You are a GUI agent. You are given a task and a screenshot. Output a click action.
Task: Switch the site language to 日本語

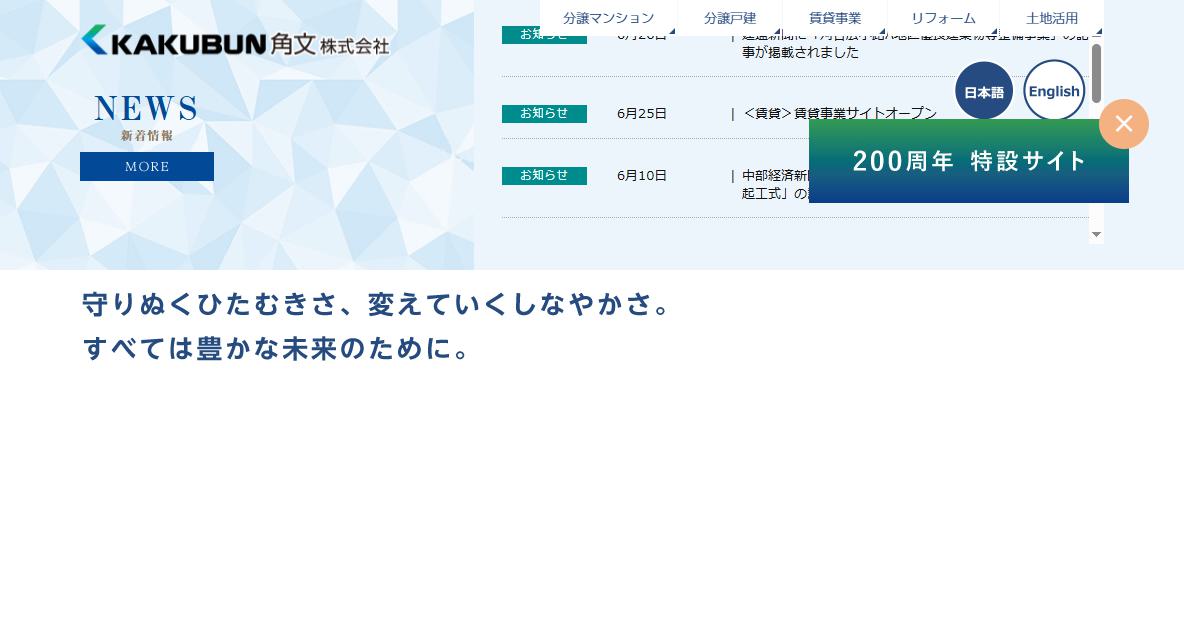984,92
